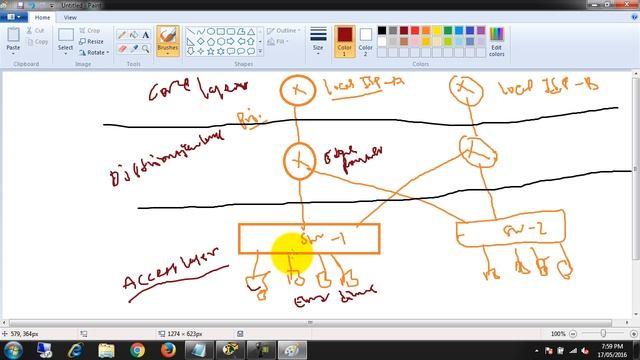Choose the Rounded rectangle callout shape

[231, 51]
